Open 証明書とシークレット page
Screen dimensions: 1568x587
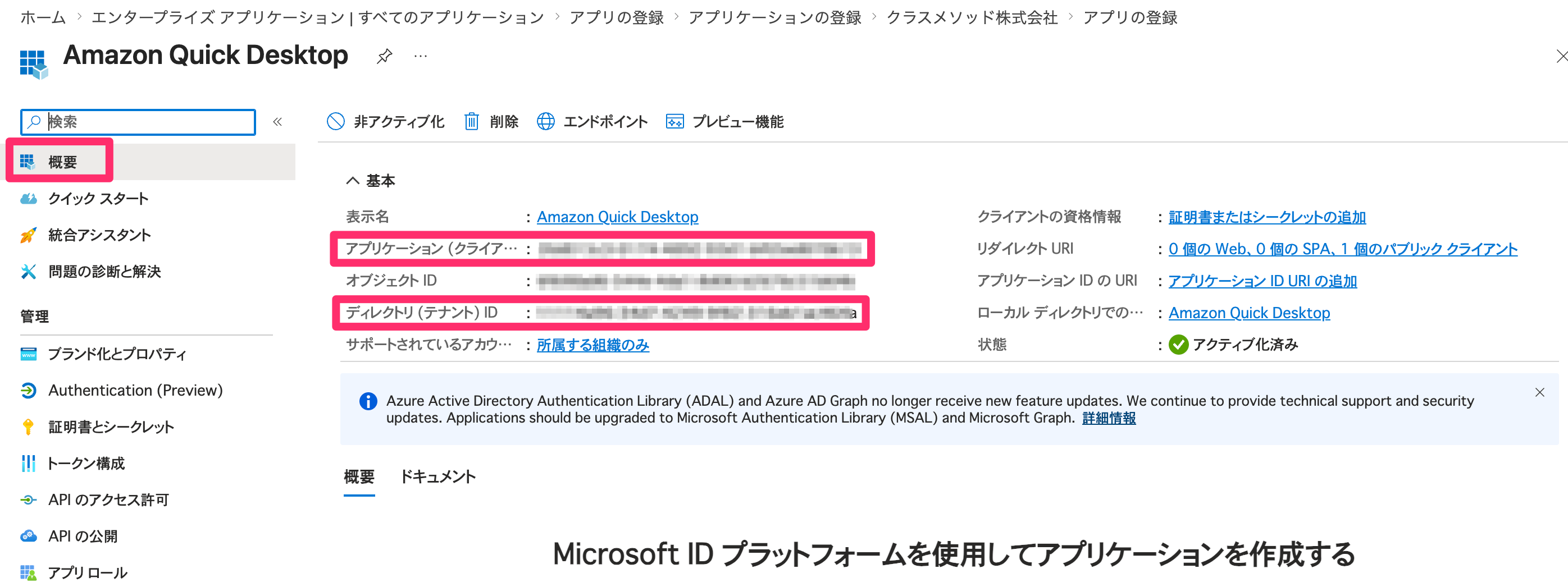[x=111, y=427]
